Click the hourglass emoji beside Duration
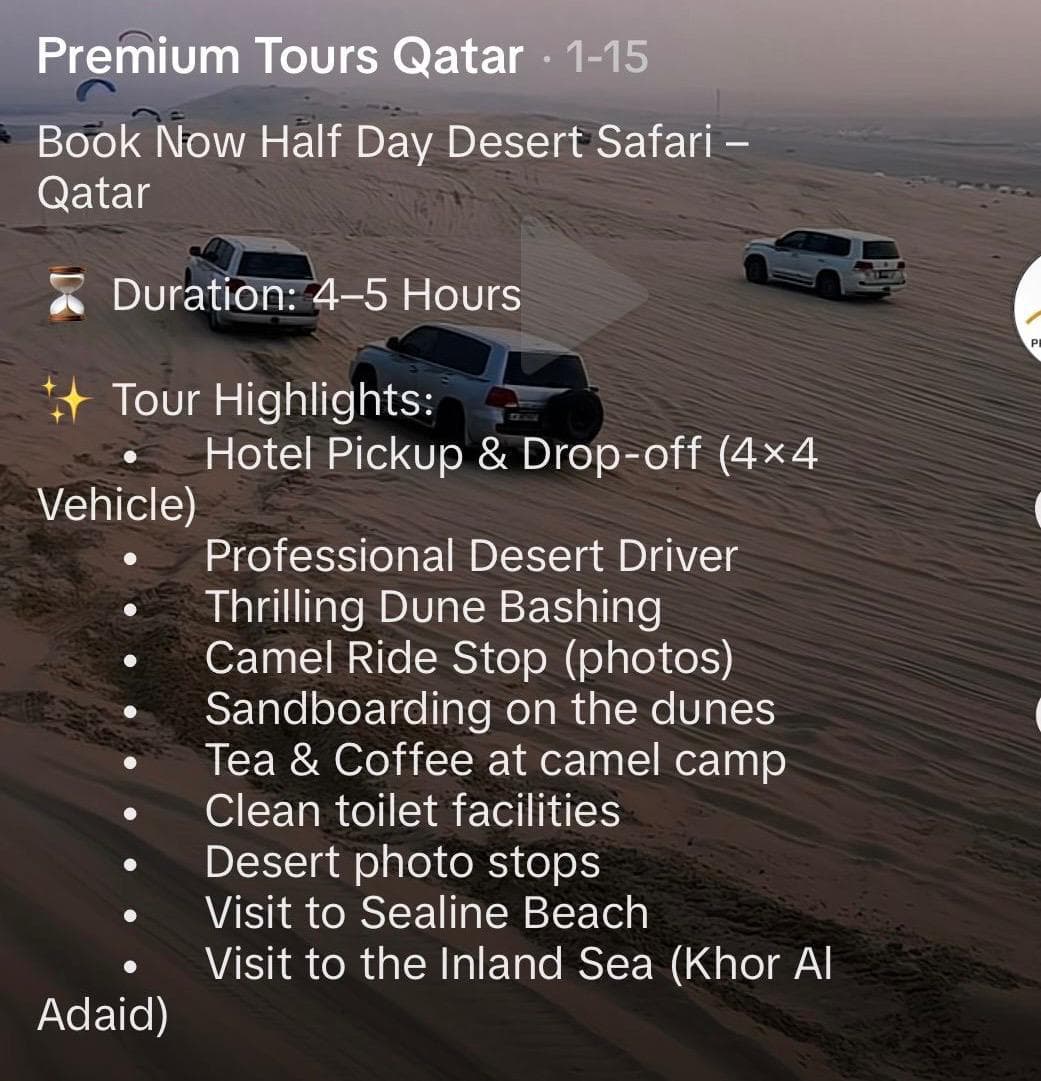The width and height of the screenshot is (1041, 1081). pos(67,294)
